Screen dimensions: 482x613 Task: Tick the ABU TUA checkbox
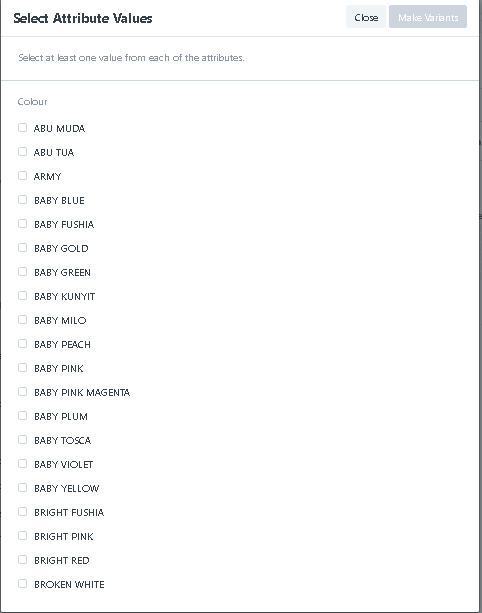click(22, 152)
